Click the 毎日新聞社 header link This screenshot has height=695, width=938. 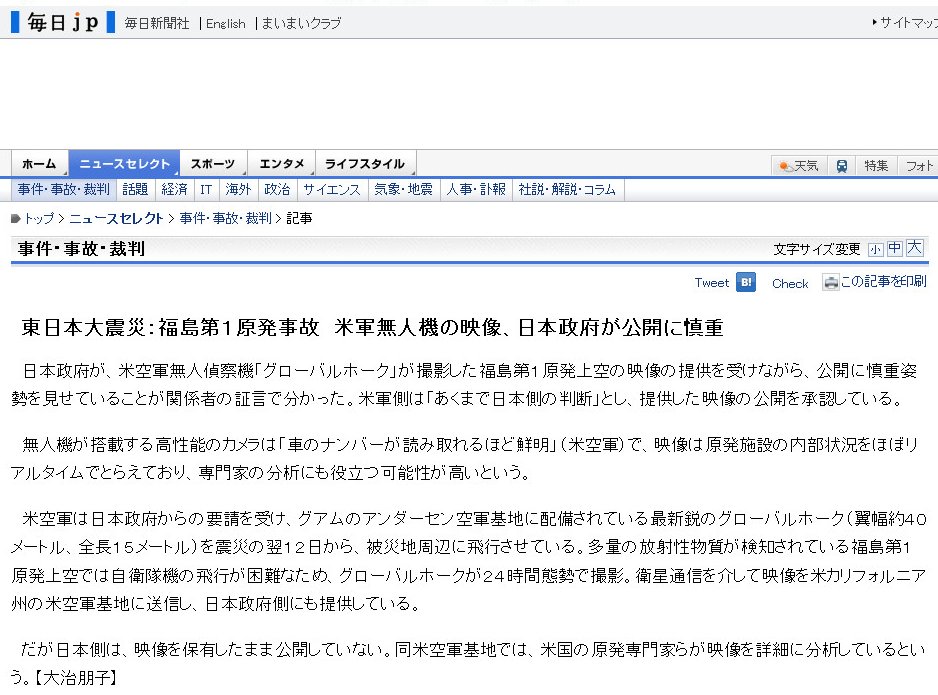pyautogui.click(x=157, y=23)
